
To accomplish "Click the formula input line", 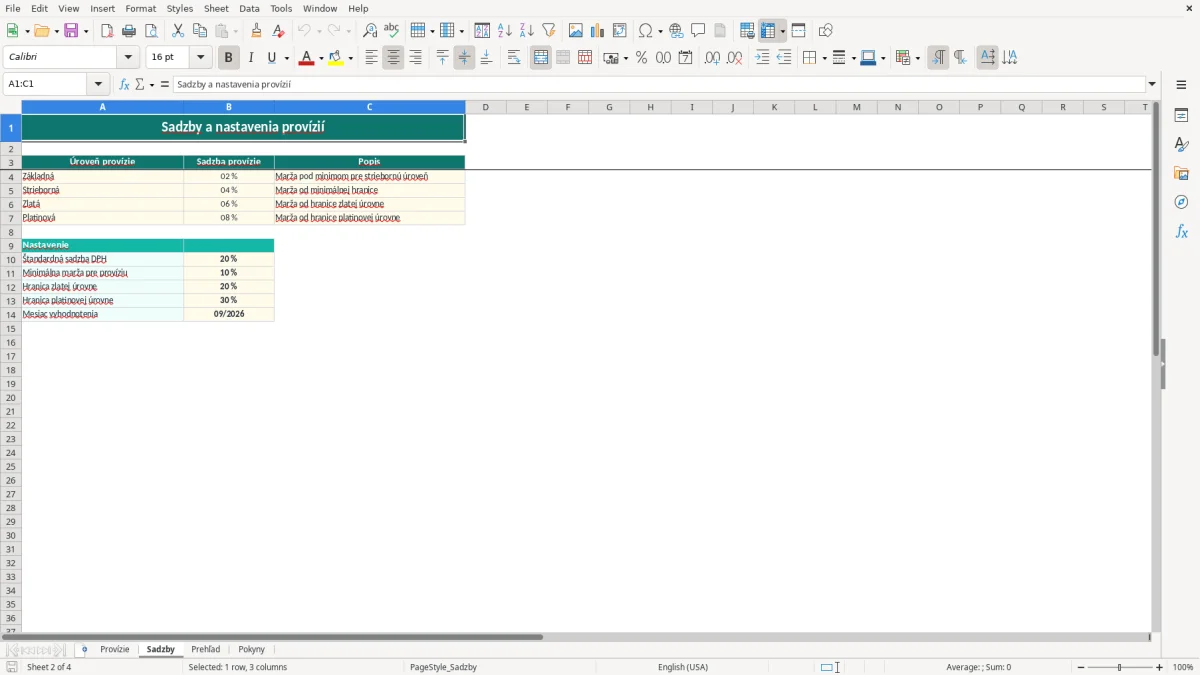I will pyautogui.click(x=659, y=84).
